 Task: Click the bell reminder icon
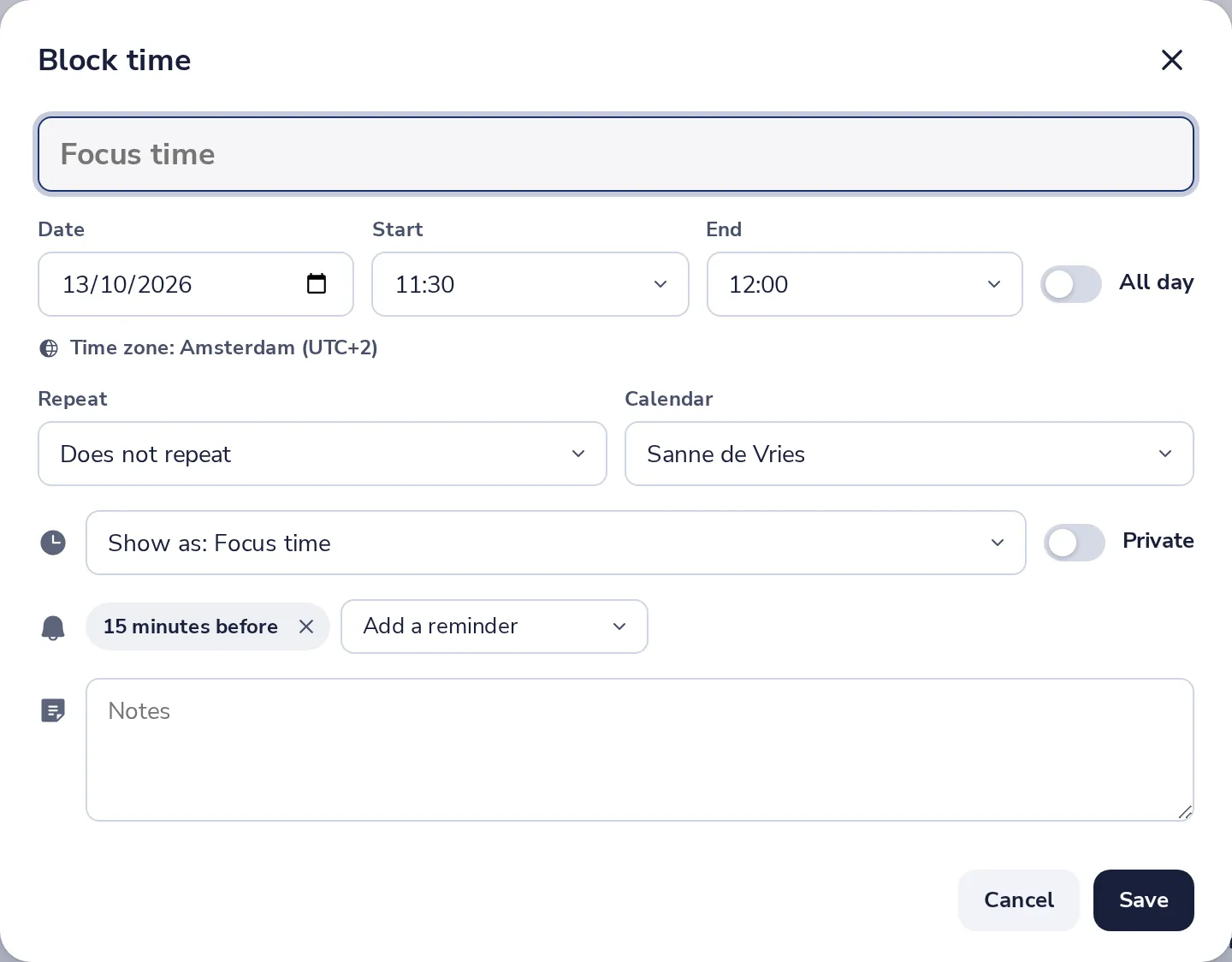pos(53,627)
